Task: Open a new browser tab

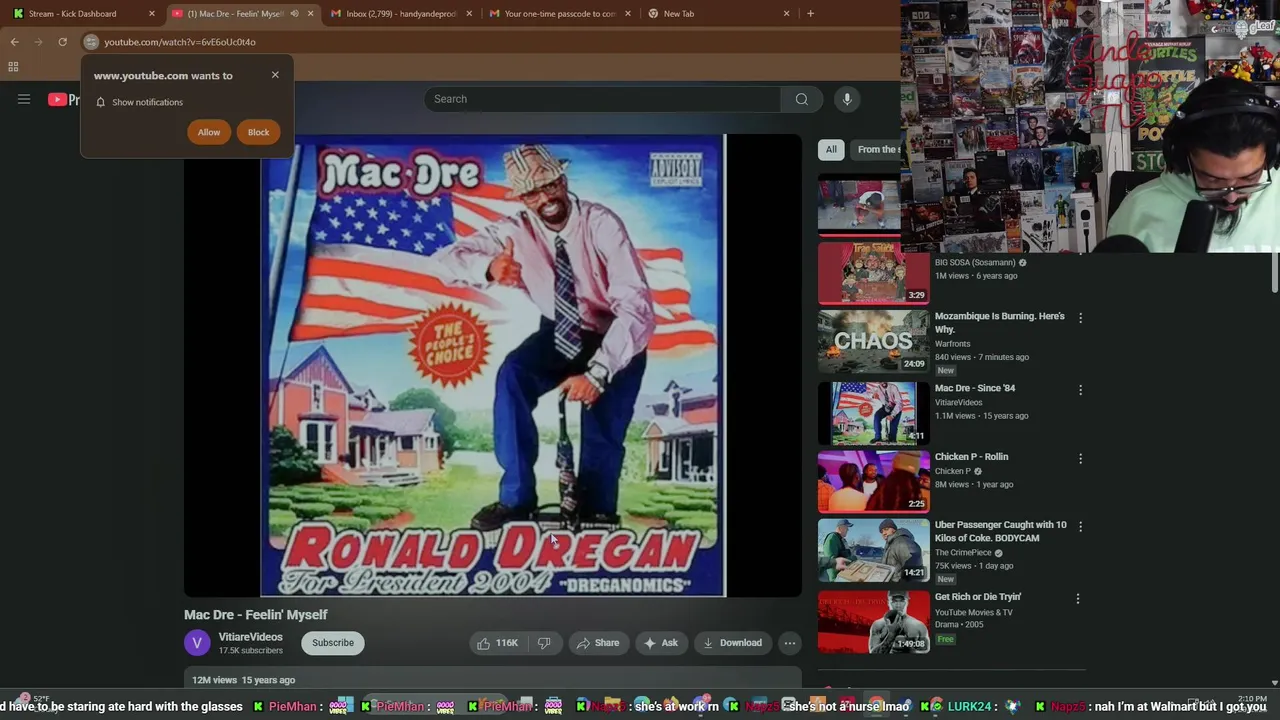Action: (x=810, y=14)
